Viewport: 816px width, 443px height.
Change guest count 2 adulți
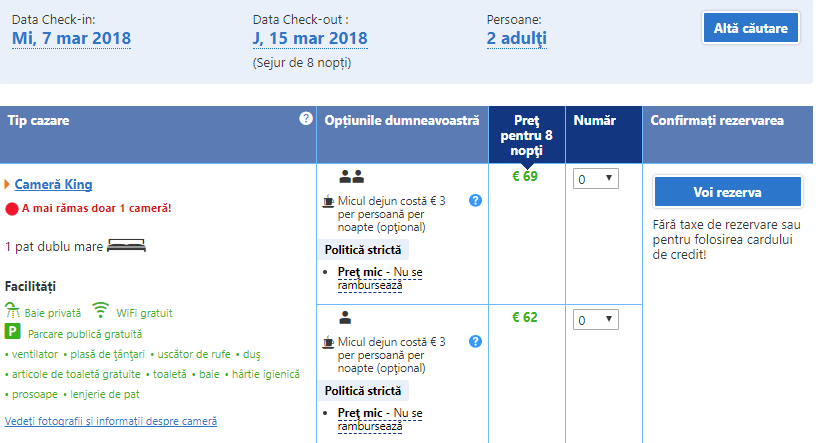tap(516, 39)
